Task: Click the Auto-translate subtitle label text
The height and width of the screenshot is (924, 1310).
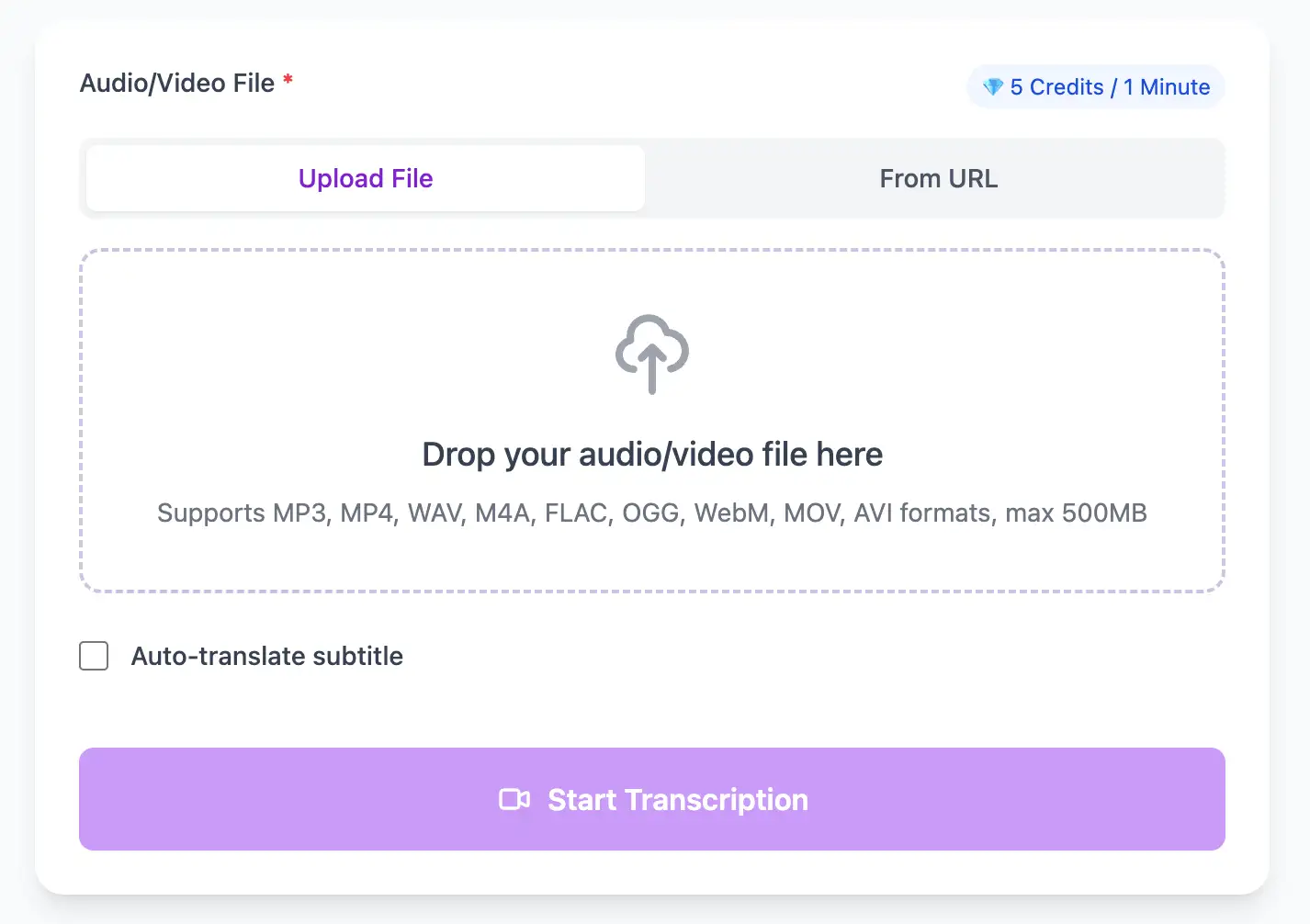Action: 266,656
